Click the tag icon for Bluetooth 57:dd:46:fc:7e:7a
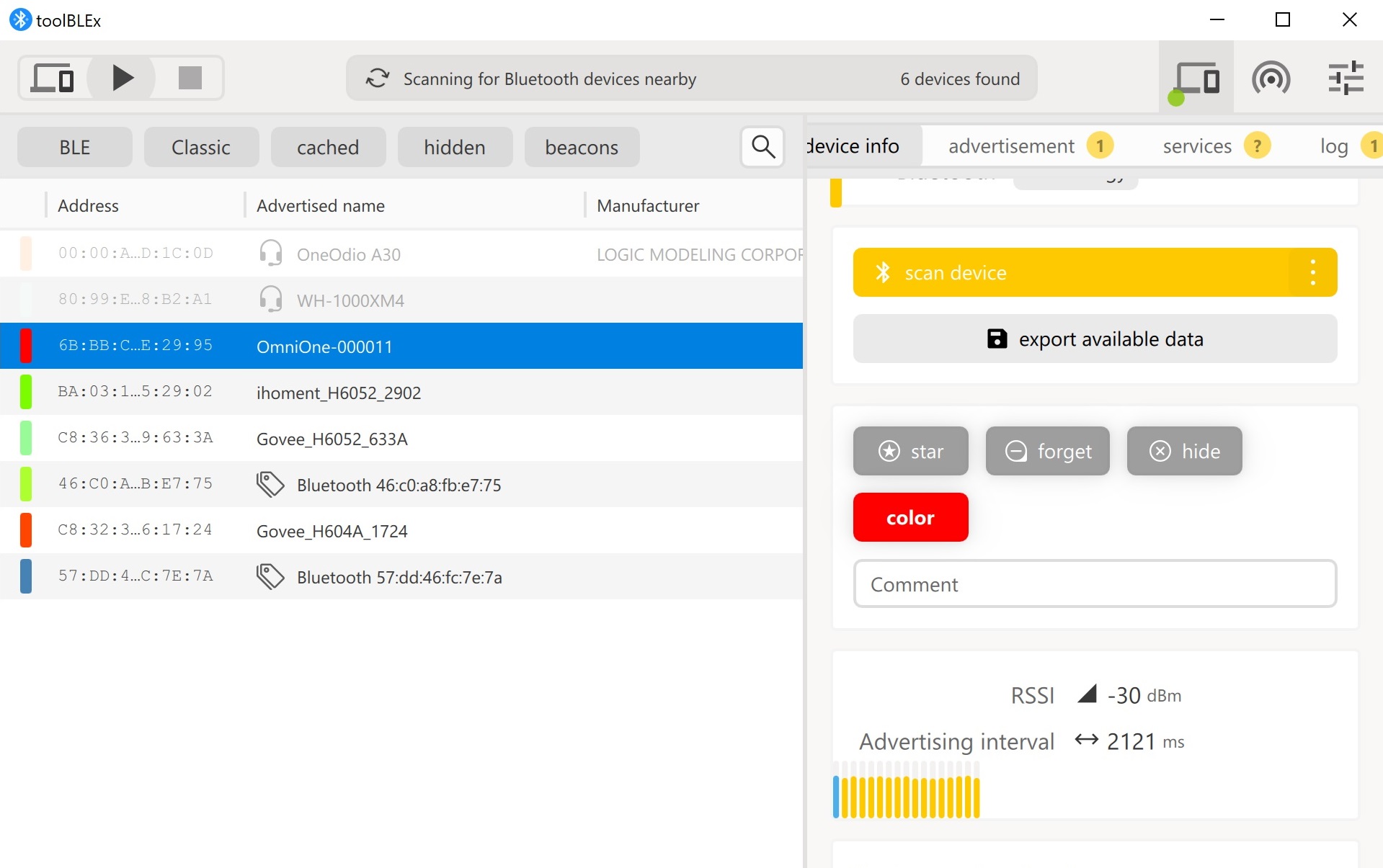This screenshot has height=868, width=1383. [270, 576]
